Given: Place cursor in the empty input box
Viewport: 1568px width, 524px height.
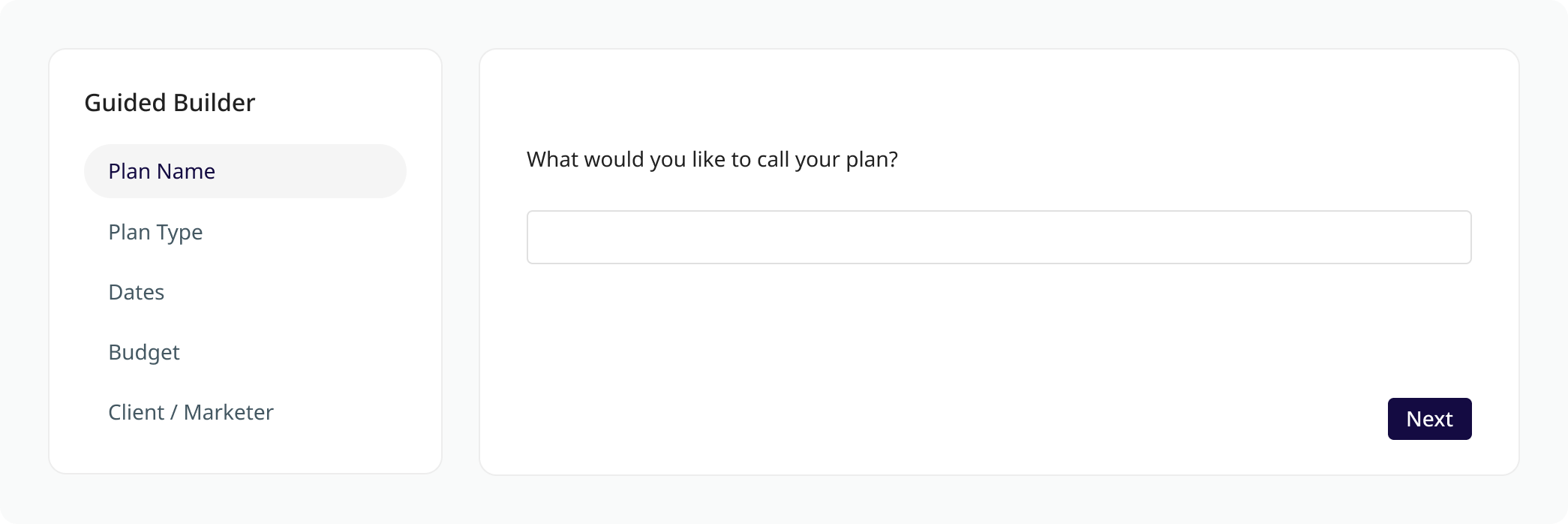Looking at the screenshot, I should point(999,237).
